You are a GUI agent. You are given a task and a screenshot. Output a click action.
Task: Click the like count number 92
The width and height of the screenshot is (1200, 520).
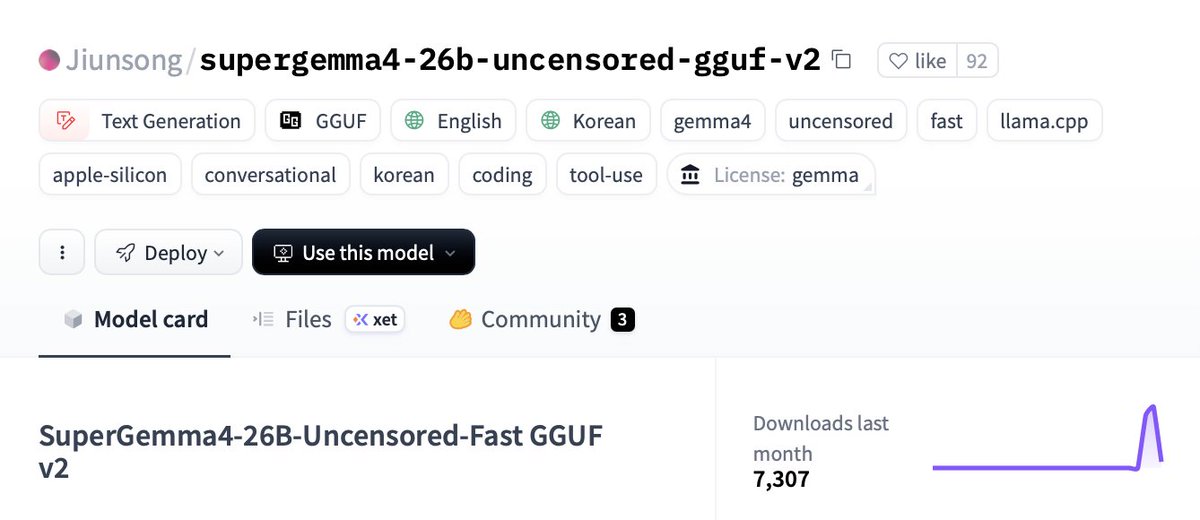(977, 61)
